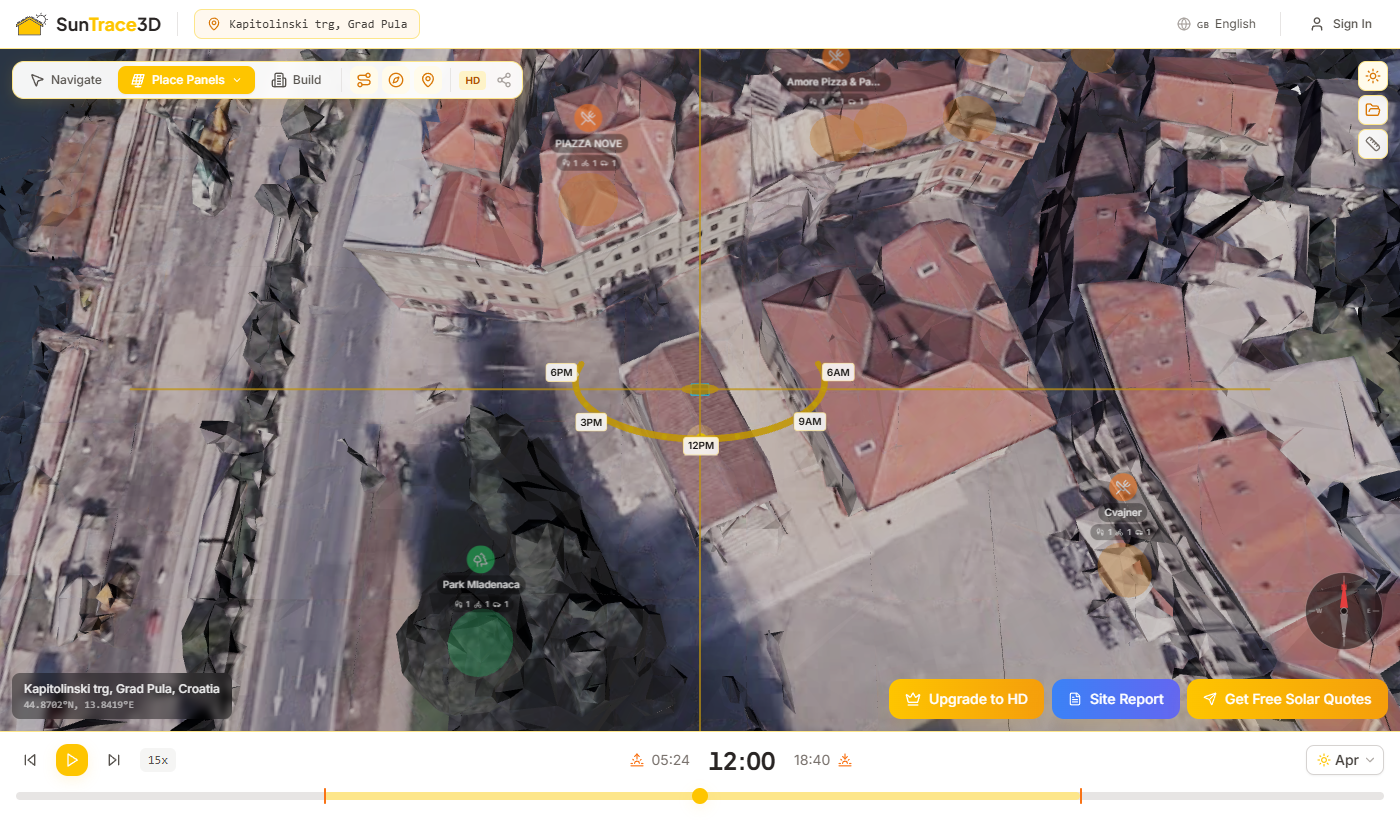Click the compass icon in the toolbar
1400x820 pixels.
(396, 80)
